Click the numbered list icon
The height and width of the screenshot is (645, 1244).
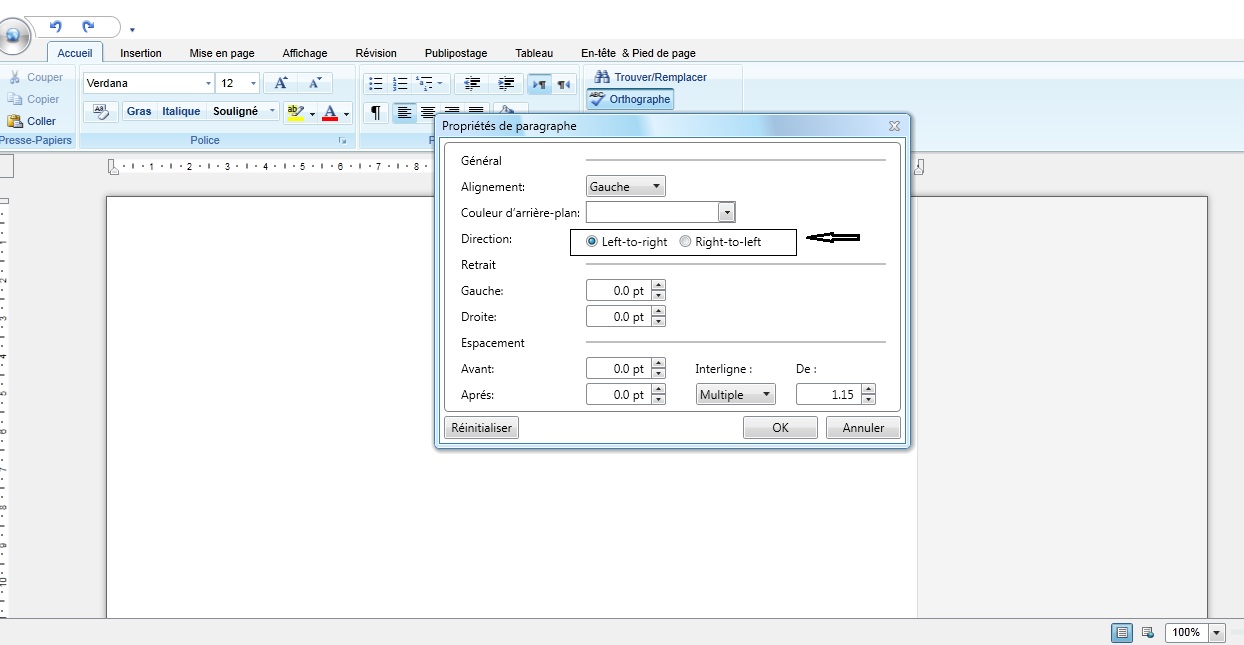coord(400,84)
